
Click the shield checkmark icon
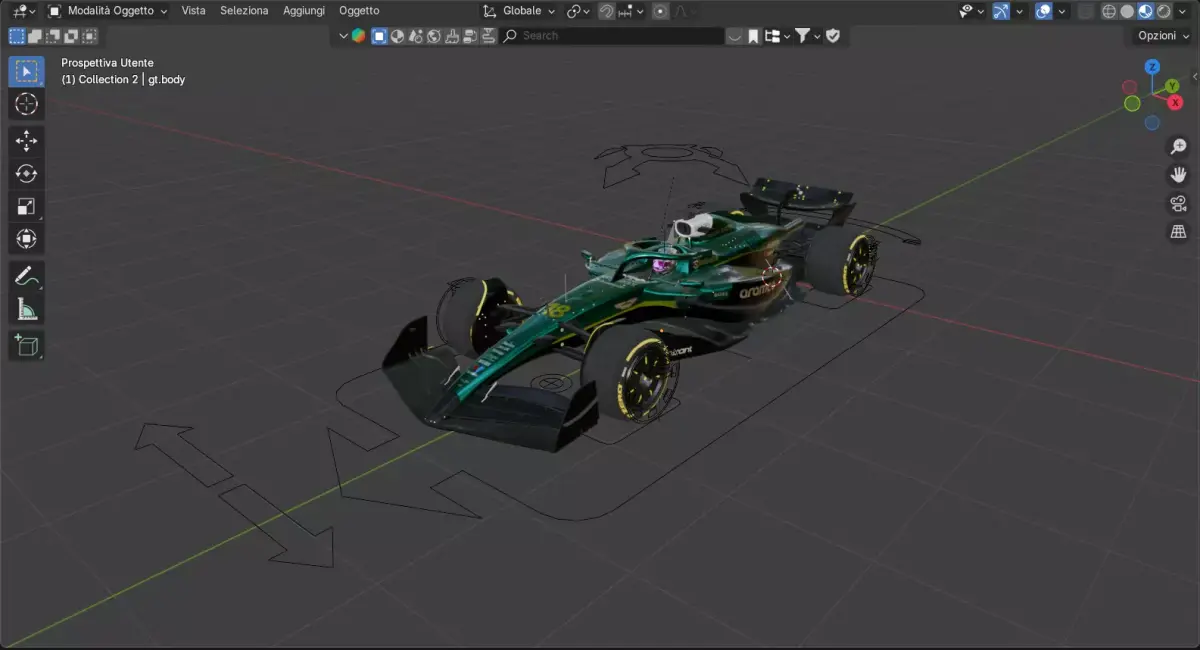(x=832, y=36)
